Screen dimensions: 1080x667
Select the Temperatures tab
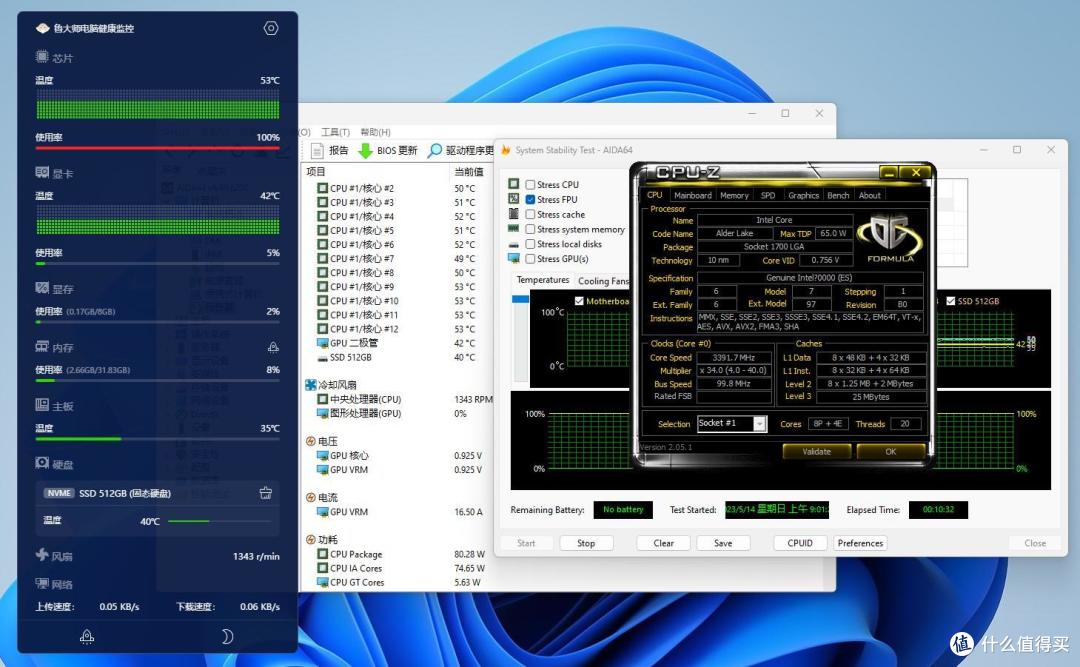click(x=543, y=280)
